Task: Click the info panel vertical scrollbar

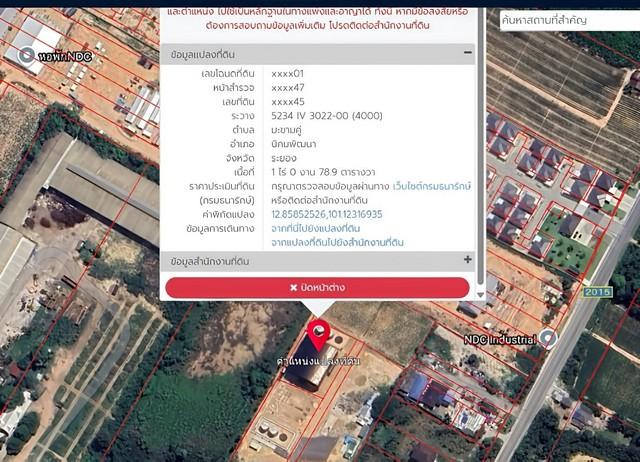Action: [x=481, y=150]
